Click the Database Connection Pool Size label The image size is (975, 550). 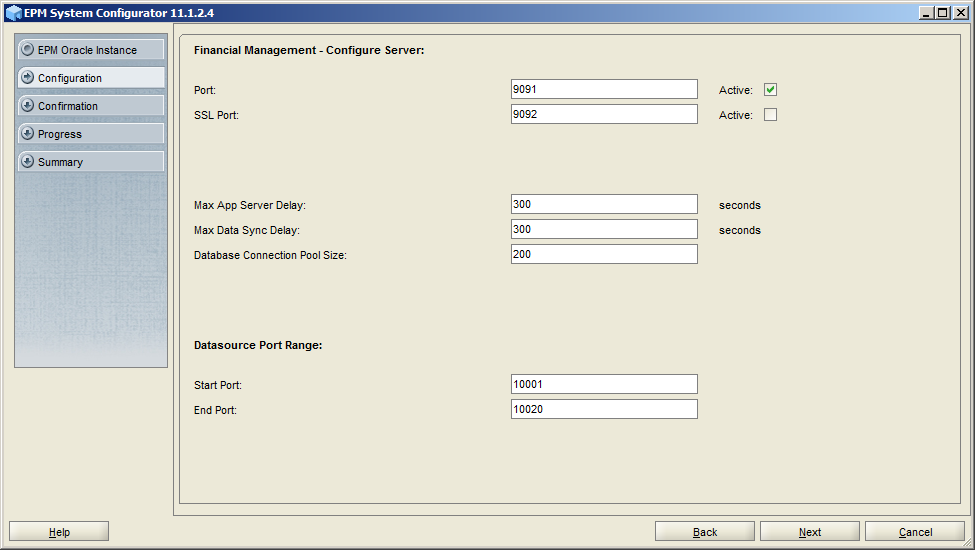[x=270, y=255]
